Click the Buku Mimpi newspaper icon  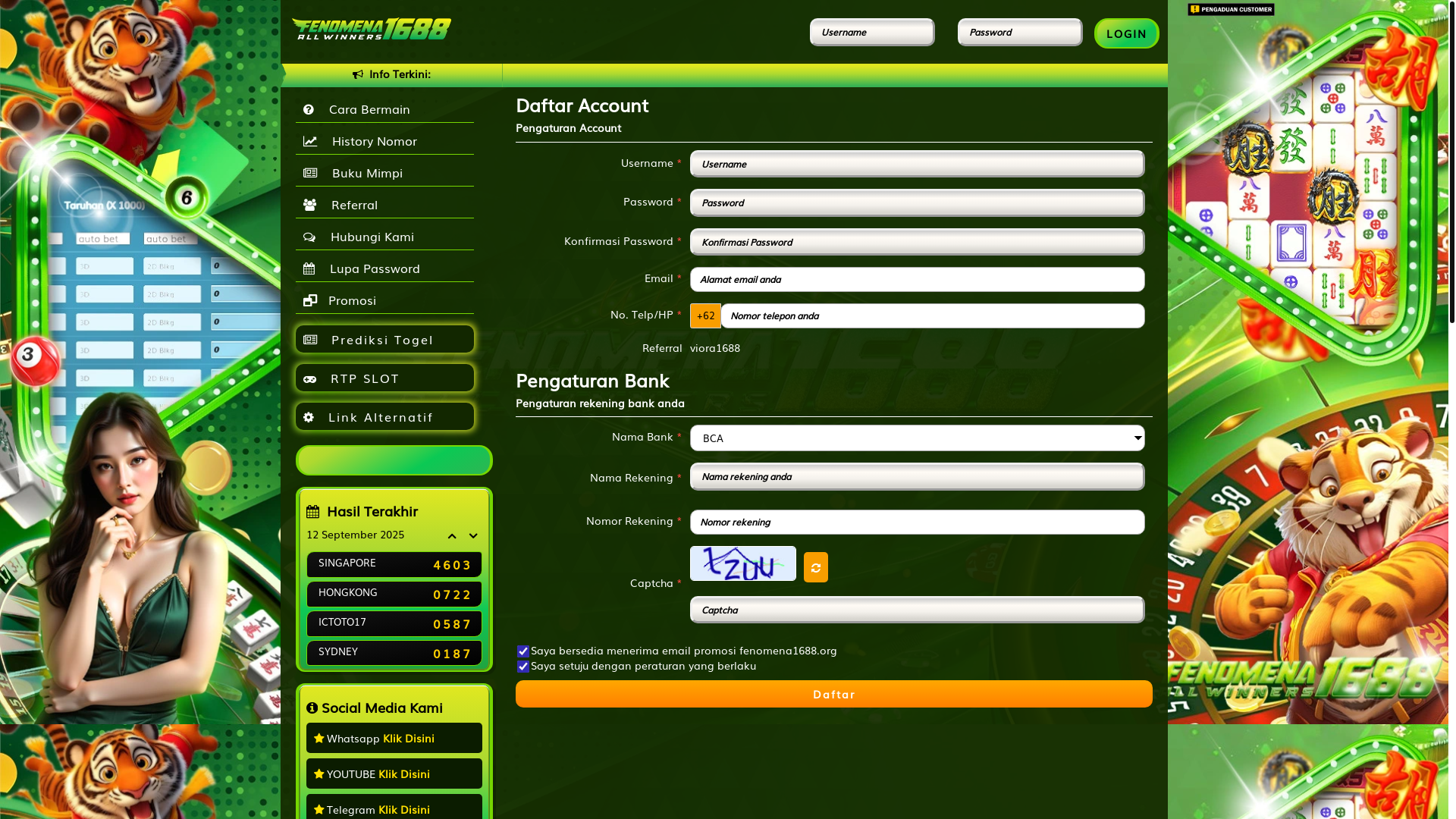pyautogui.click(x=310, y=174)
